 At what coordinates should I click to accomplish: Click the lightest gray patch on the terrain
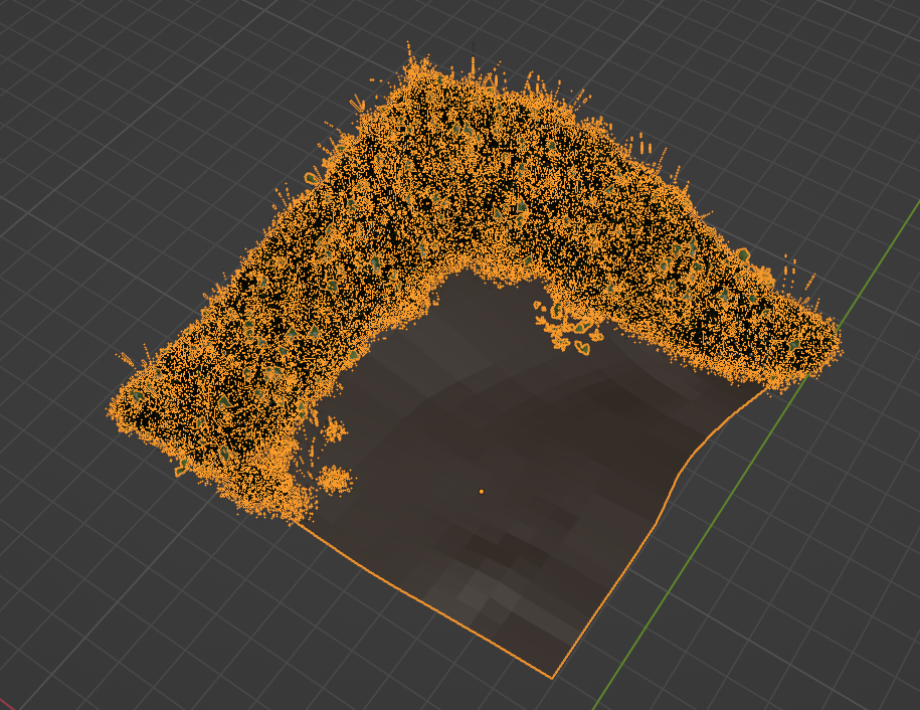click(x=470, y=598)
